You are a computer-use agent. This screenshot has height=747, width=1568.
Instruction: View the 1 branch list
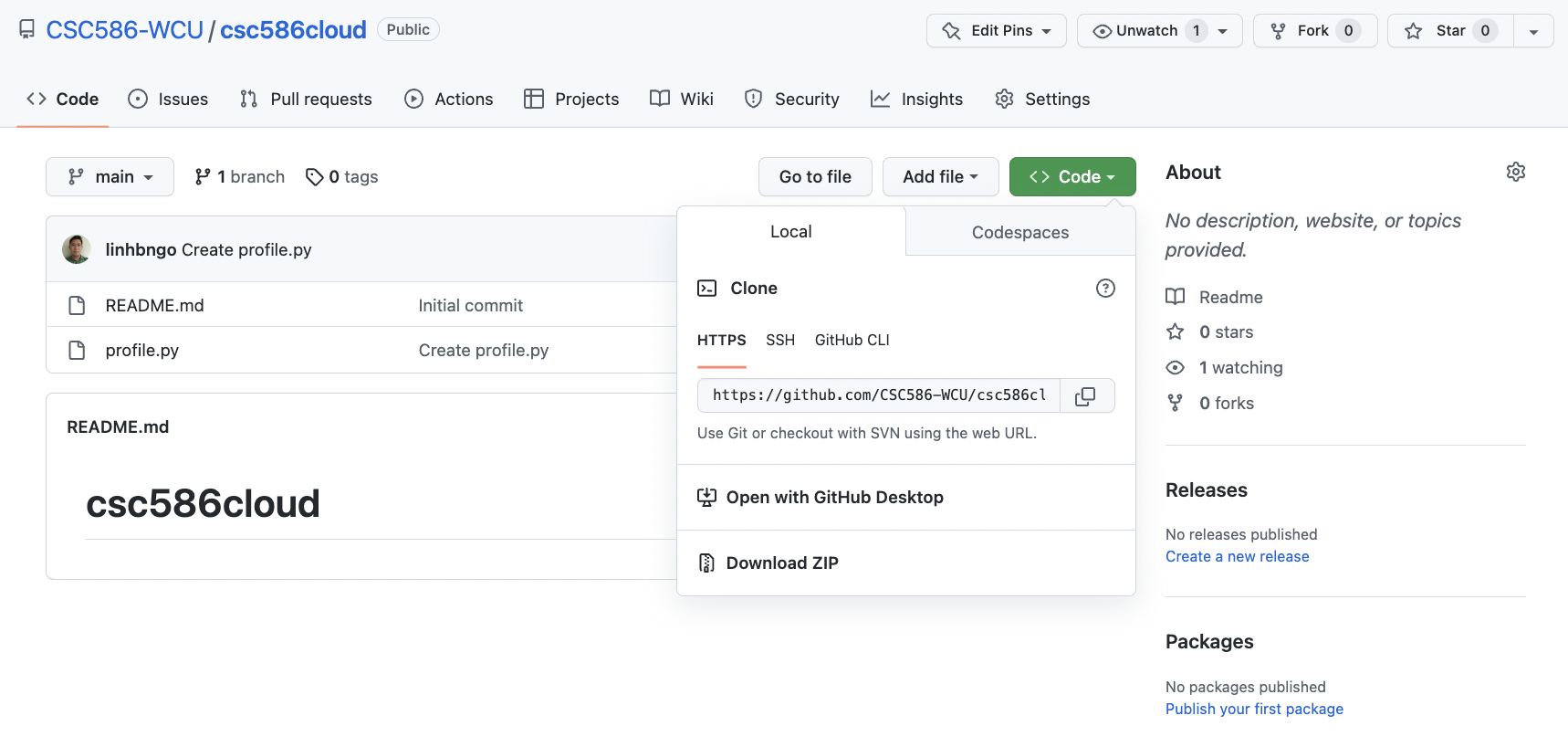pyautogui.click(x=240, y=177)
